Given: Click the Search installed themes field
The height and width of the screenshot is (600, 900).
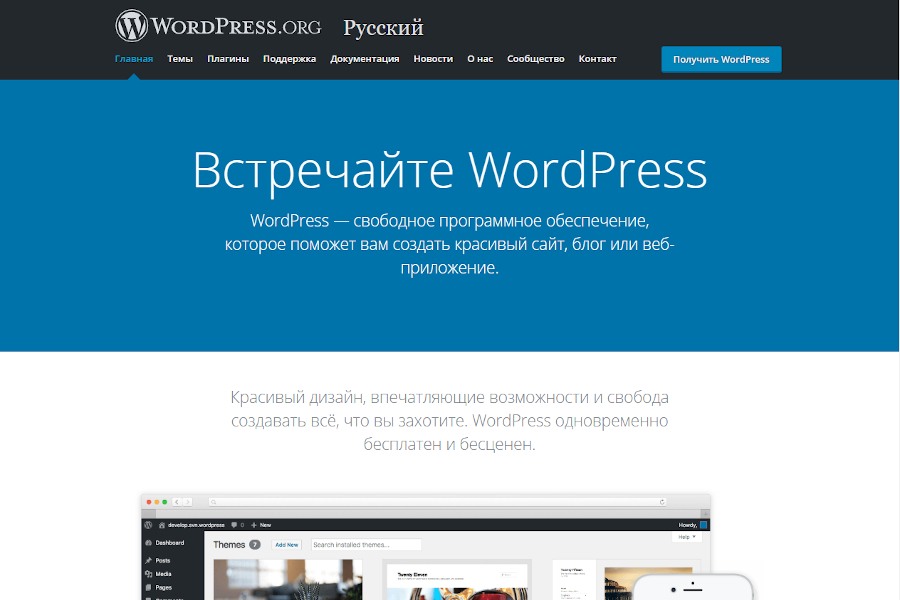Looking at the screenshot, I should coord(365,545).
